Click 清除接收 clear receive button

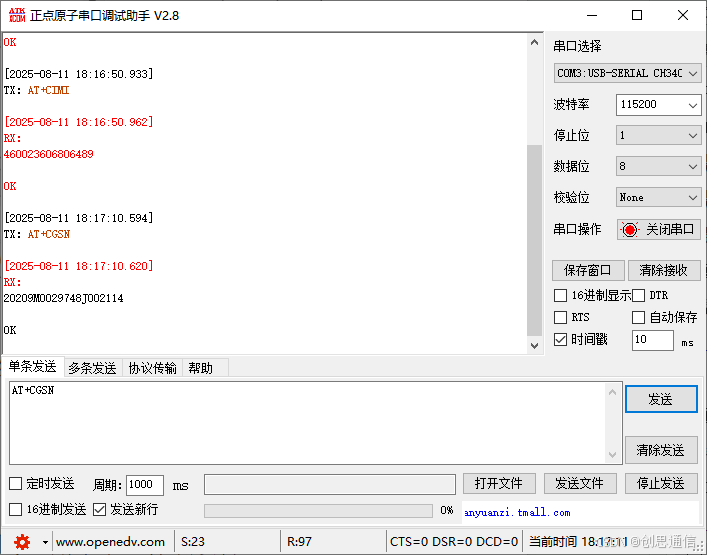point(664,271)
